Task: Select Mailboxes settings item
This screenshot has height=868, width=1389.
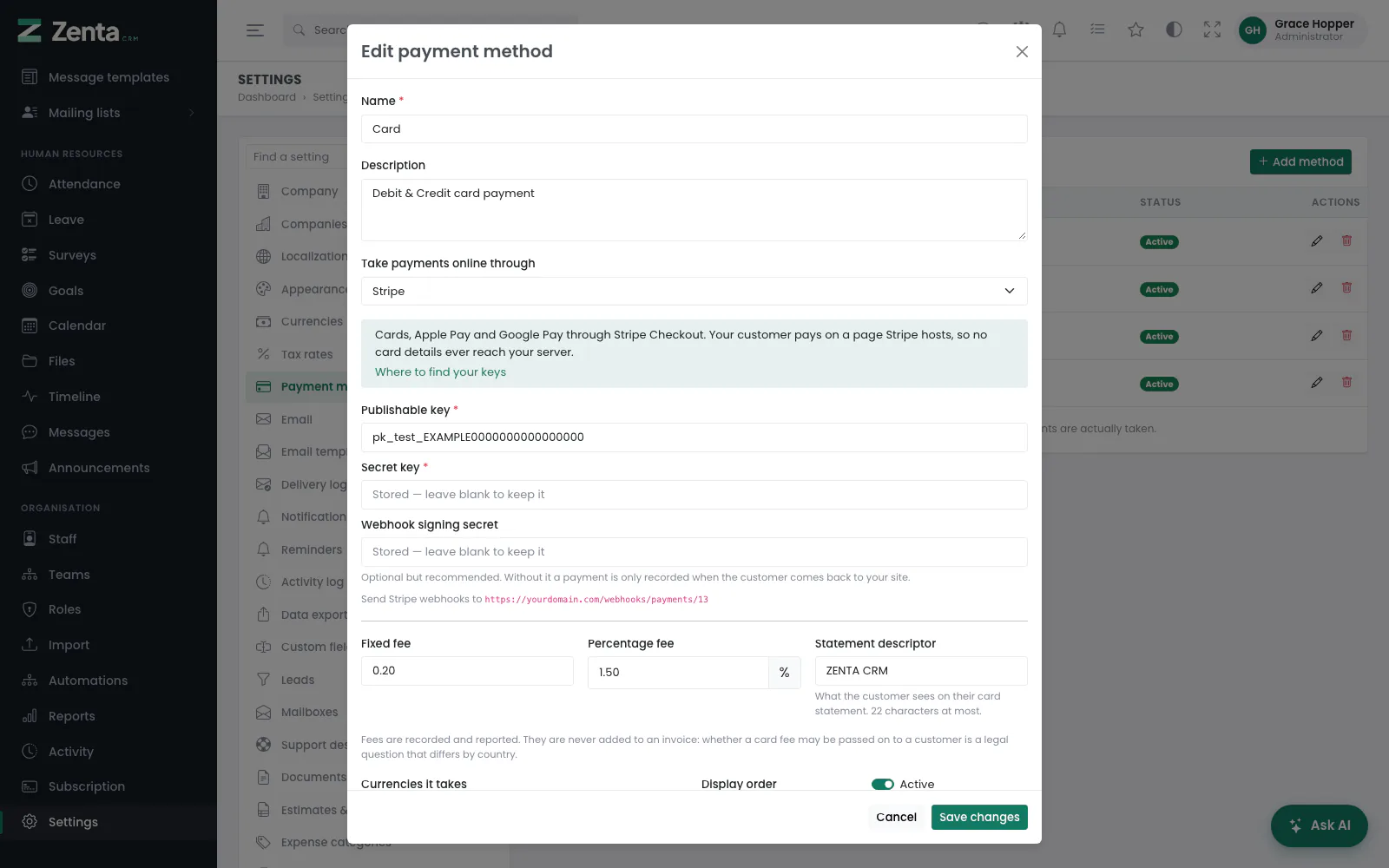Action: (297, 712)
